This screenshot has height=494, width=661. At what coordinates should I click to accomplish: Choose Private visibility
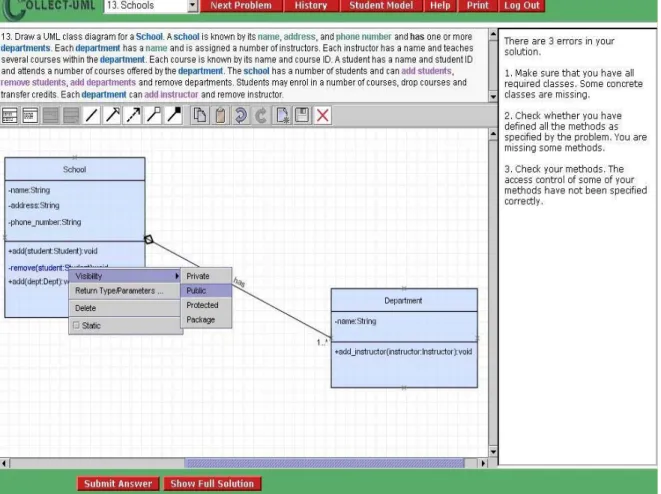tap(206, 276)
